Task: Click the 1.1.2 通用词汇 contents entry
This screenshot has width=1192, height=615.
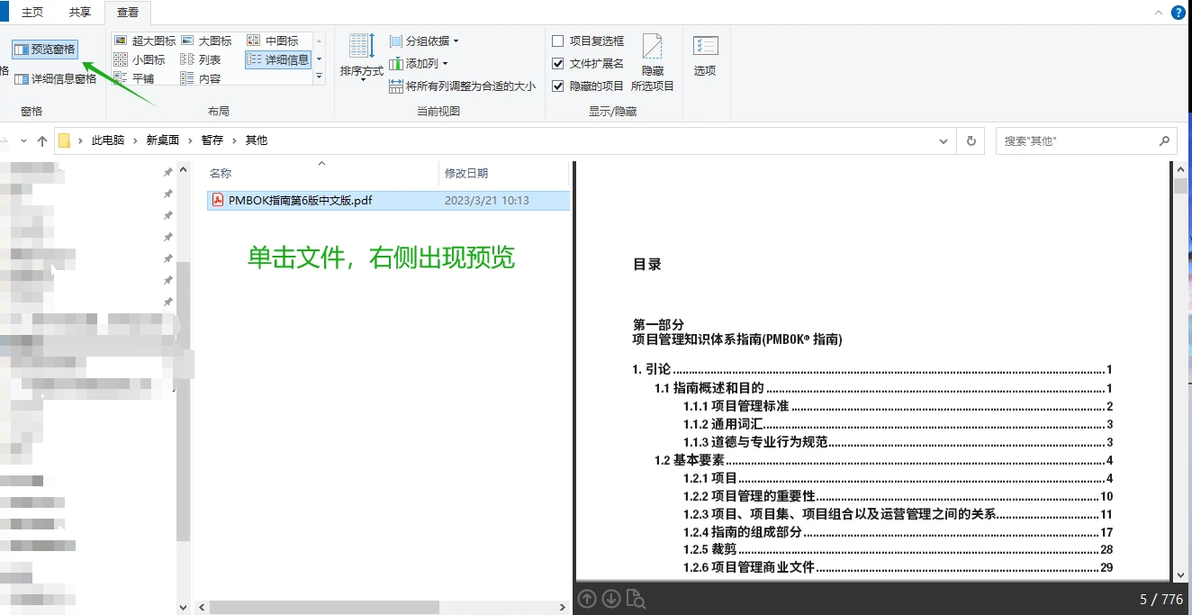Action: pyautogui.click(x=898, y=424)
